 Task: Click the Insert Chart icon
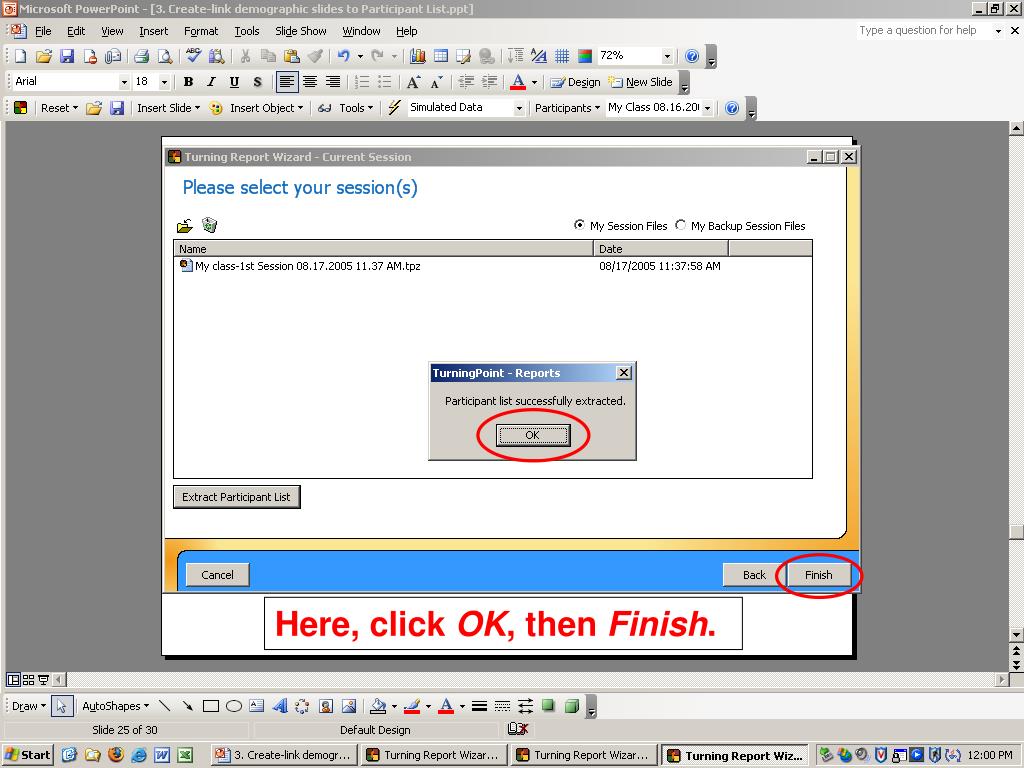coord(418,56)
